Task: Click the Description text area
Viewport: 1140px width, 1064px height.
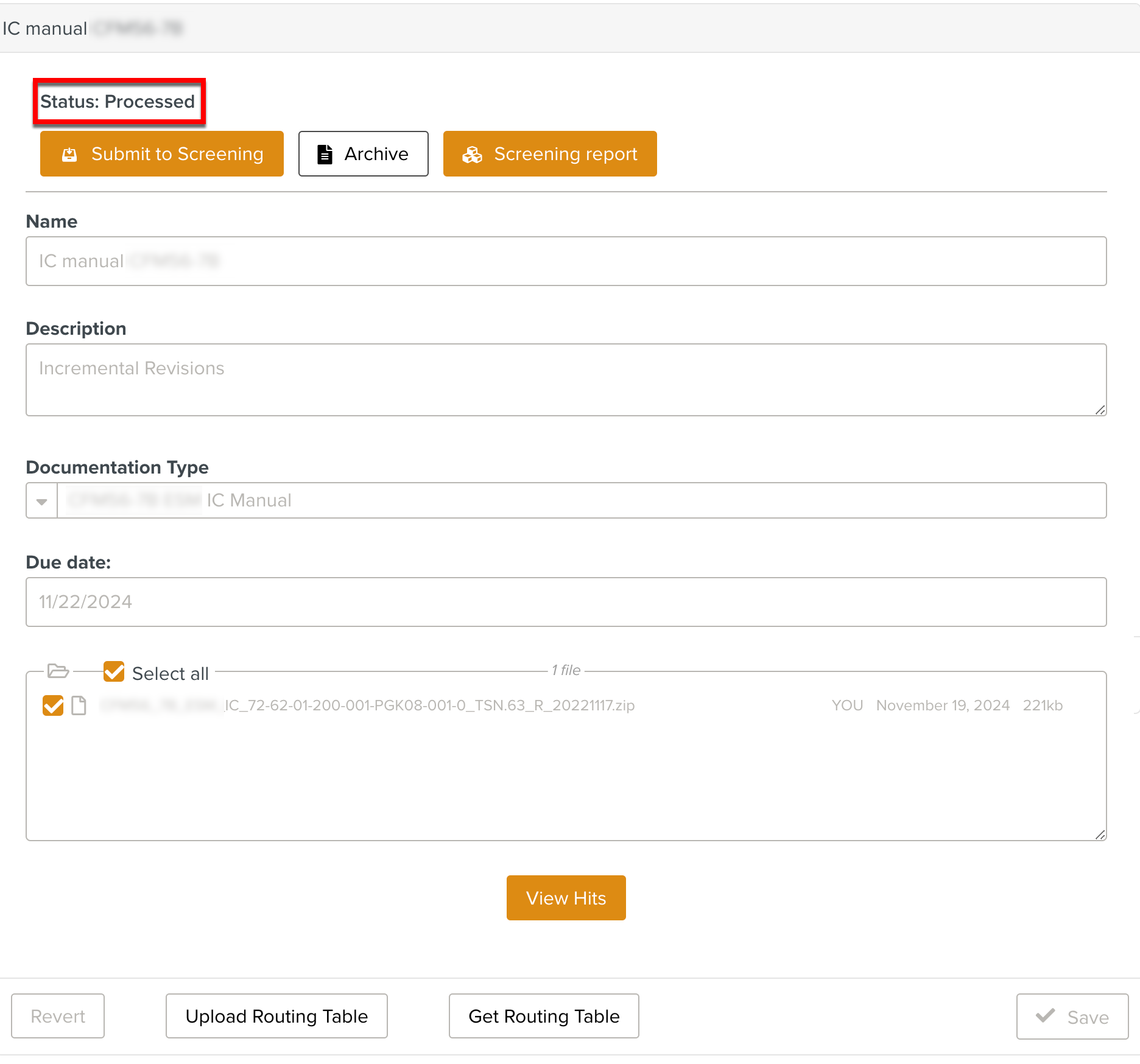Action: [566, 380]
